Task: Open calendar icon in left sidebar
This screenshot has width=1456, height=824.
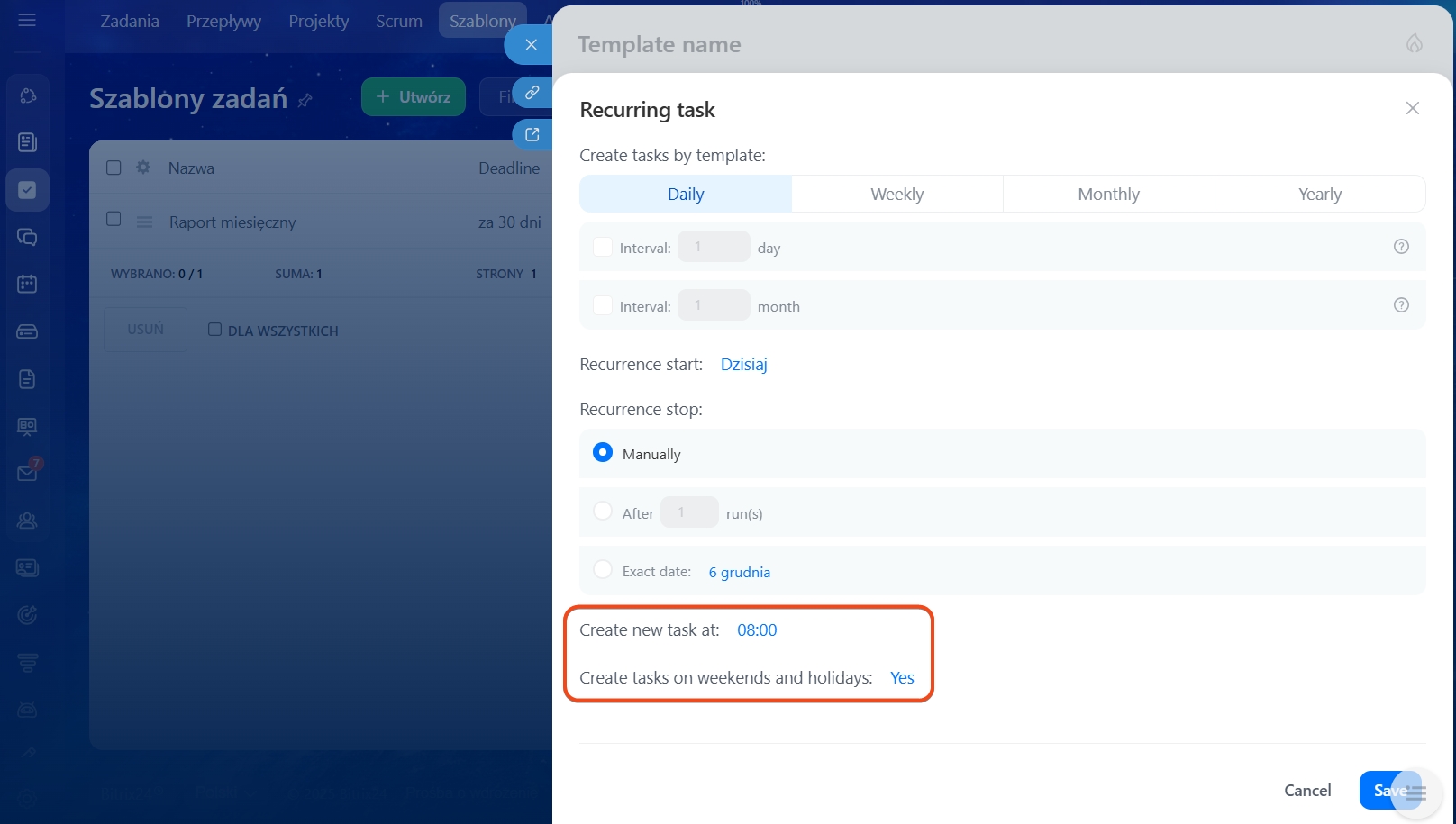Action: pyautogui.click(x=27, y=285)
